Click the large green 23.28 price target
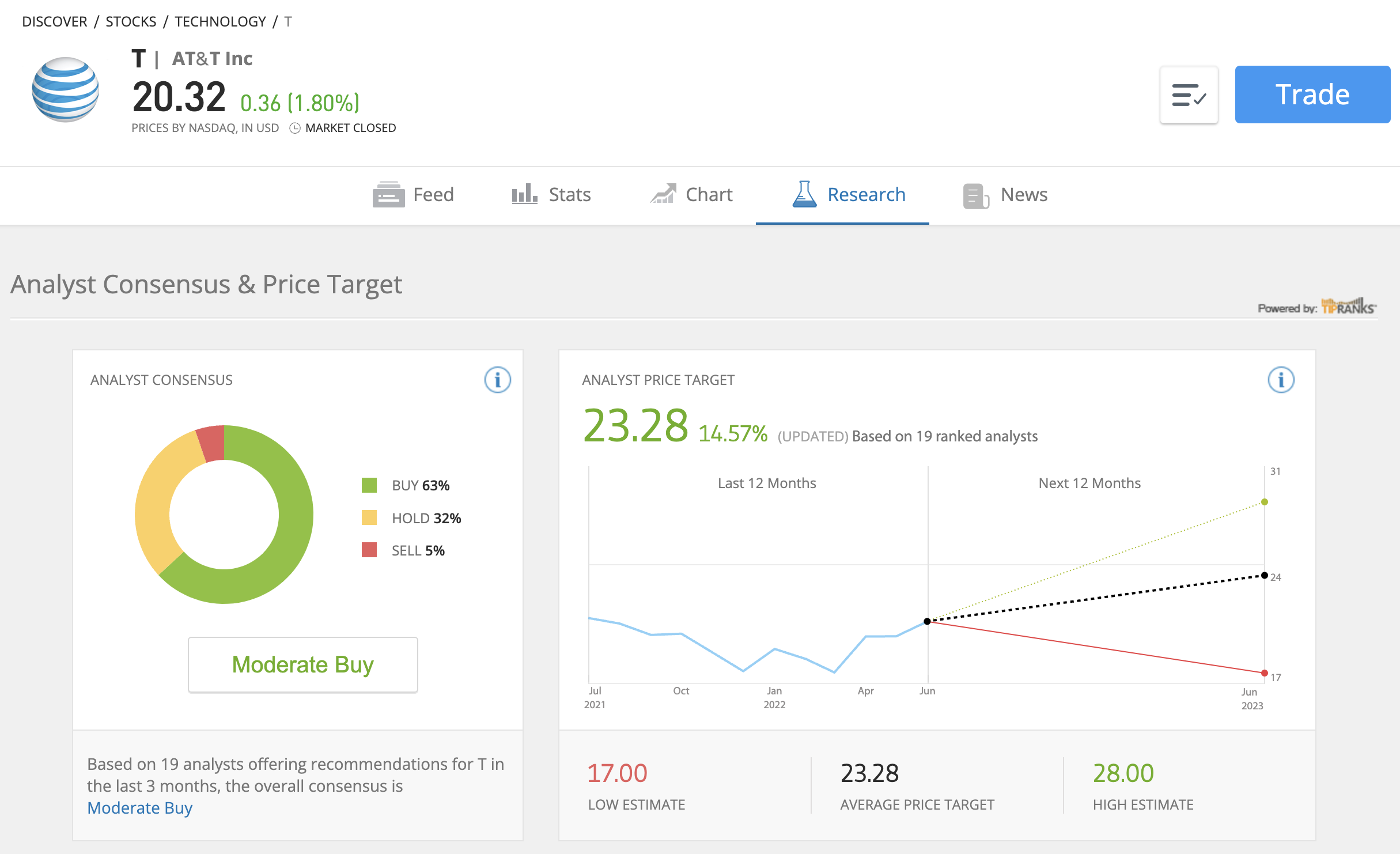 pos(635,426)
